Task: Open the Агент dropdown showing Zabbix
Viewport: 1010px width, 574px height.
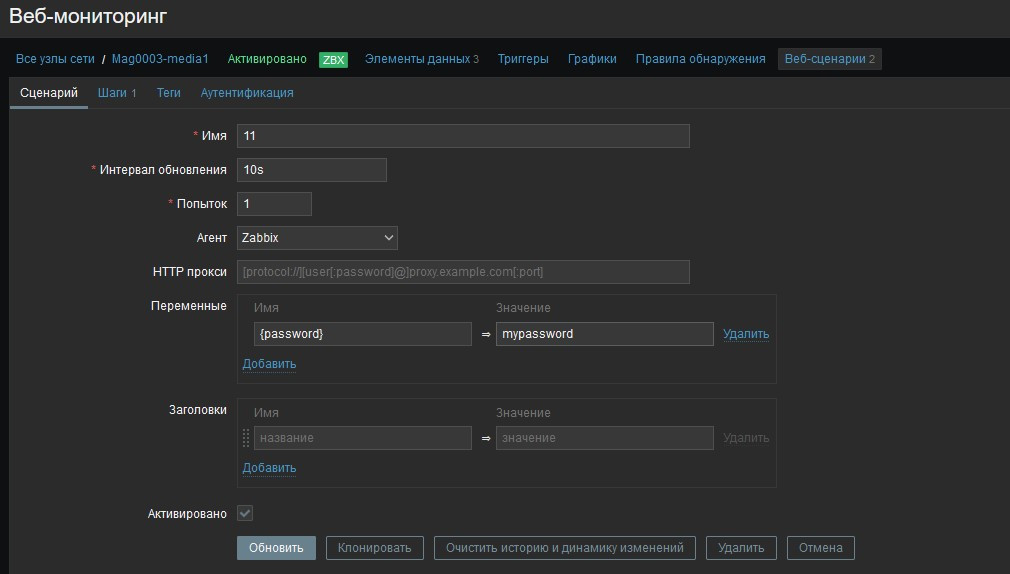Action: click(317, 238)
